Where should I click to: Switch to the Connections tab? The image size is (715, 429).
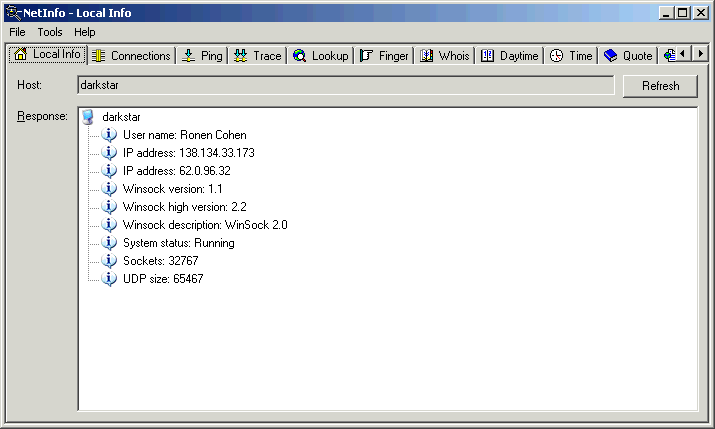131,56
